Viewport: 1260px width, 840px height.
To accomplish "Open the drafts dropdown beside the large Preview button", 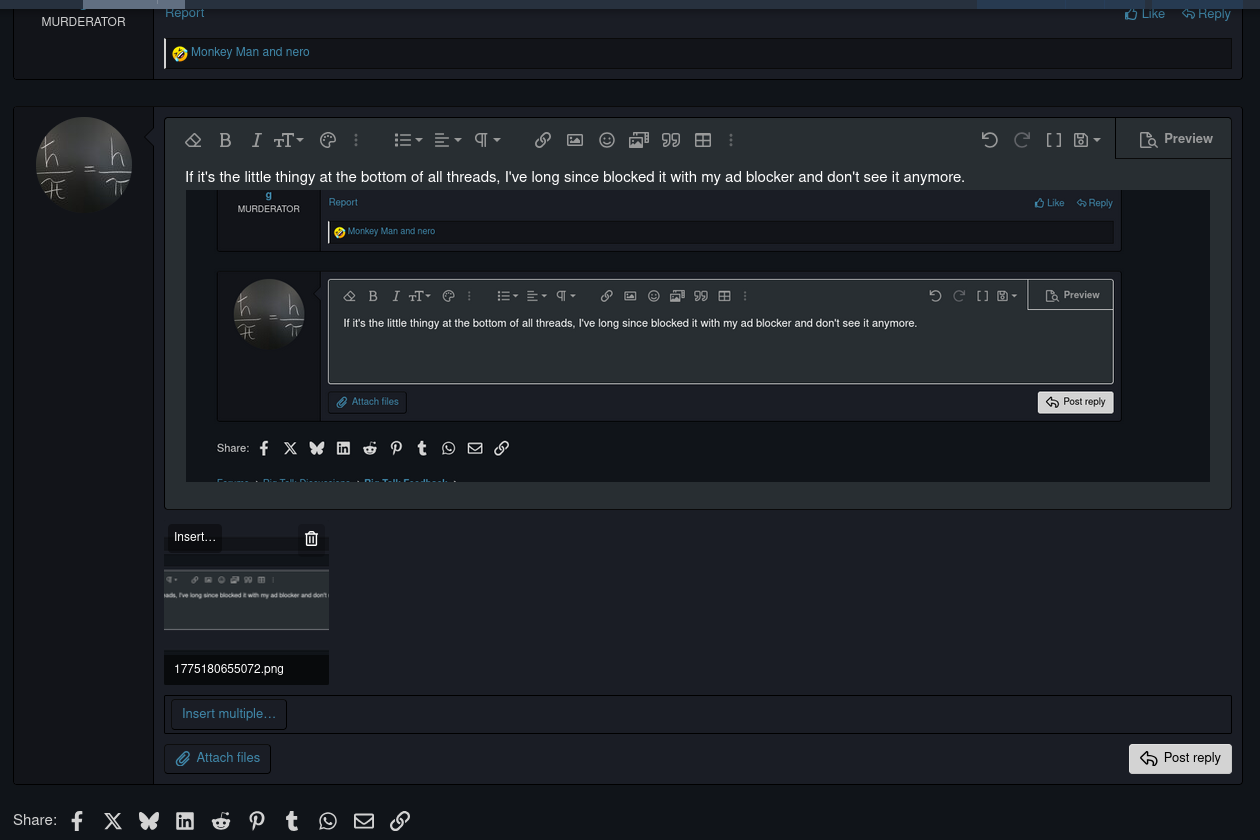I will tap(1086, 140).
